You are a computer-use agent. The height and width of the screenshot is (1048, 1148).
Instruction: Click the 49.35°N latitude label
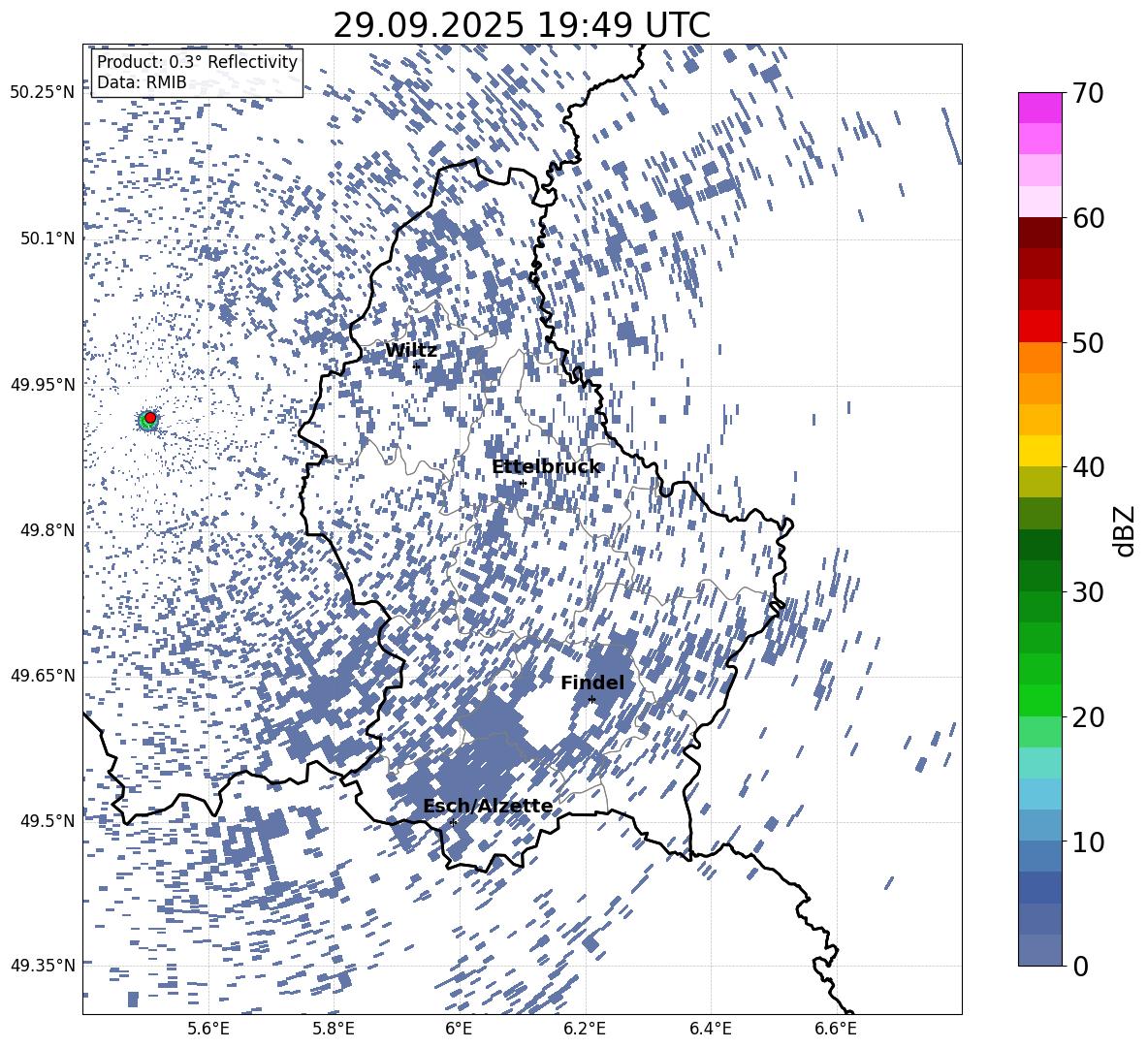(43, 966)
